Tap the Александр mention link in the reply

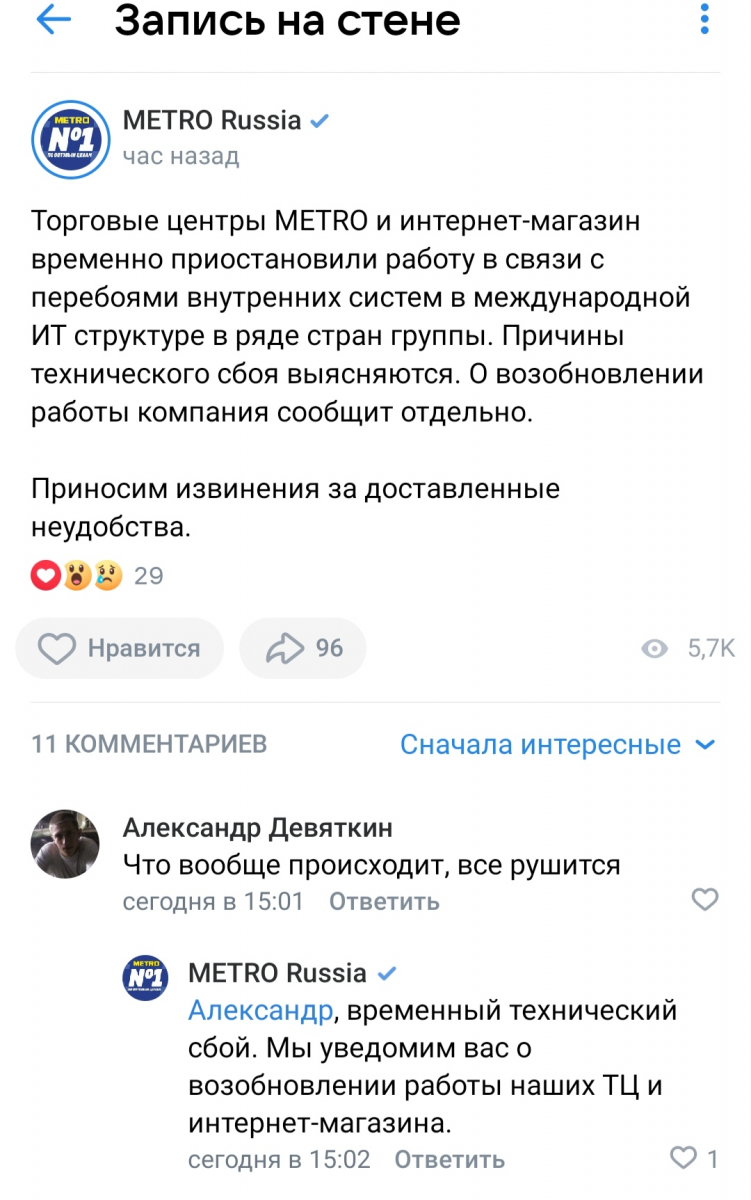(x=260, y=1011)
